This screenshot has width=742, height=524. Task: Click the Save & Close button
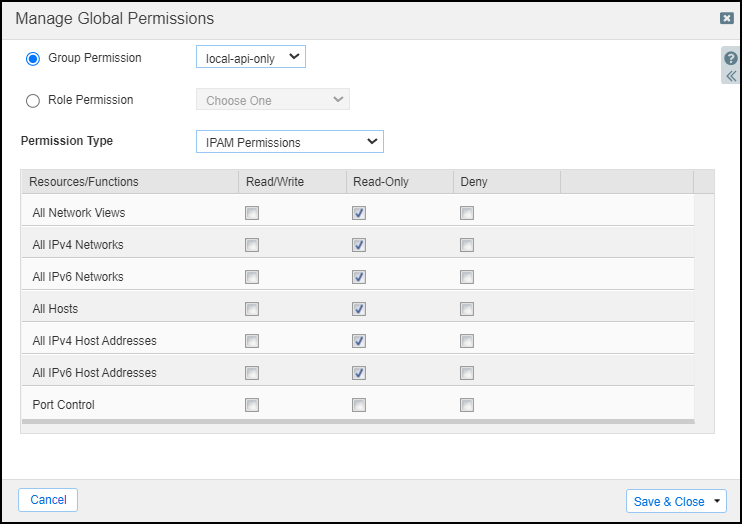668,502
